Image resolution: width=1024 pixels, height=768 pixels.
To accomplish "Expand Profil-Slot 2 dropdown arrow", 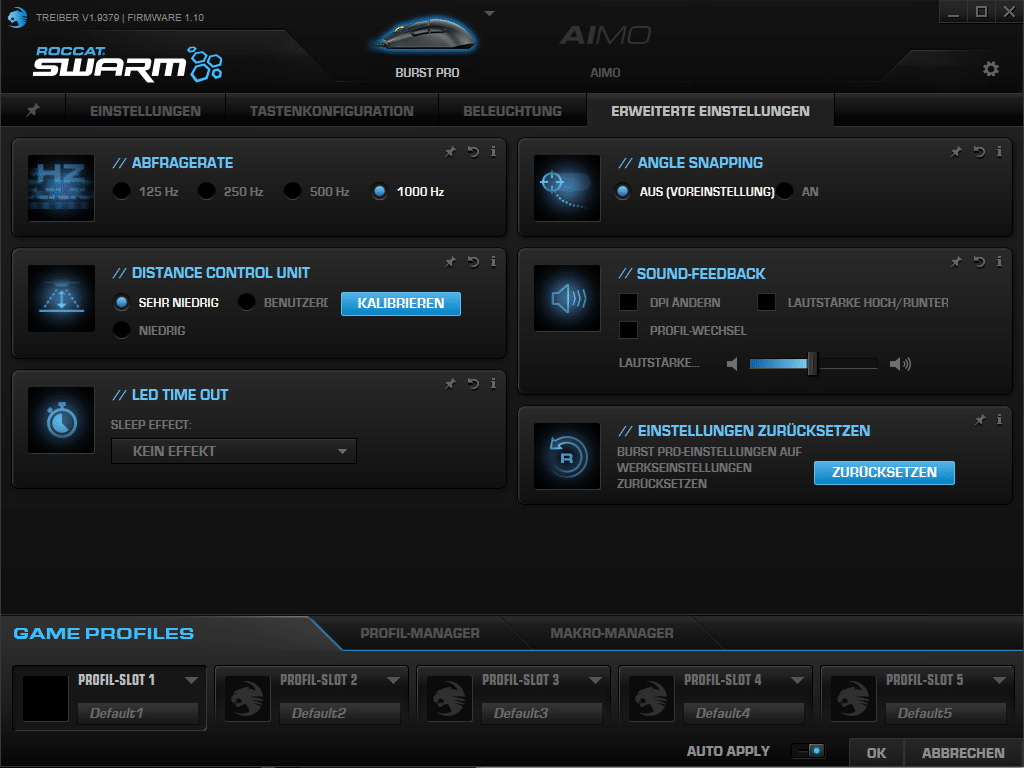I will (393, 680).
